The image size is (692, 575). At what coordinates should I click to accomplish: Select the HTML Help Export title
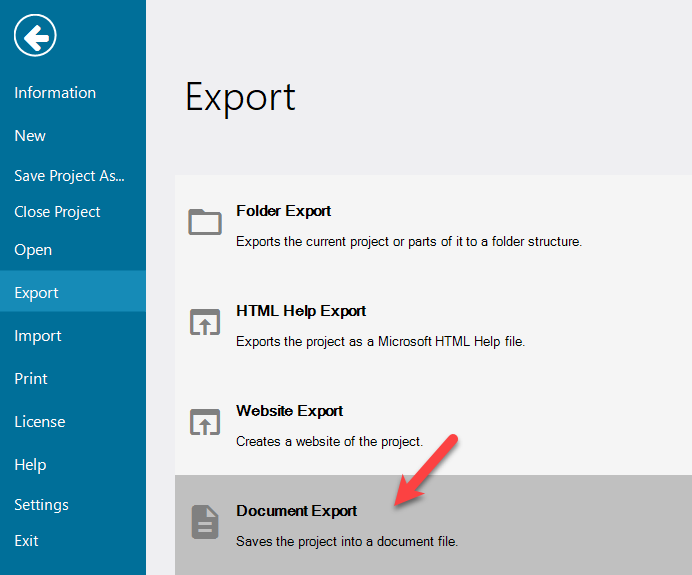coord(301,311)
